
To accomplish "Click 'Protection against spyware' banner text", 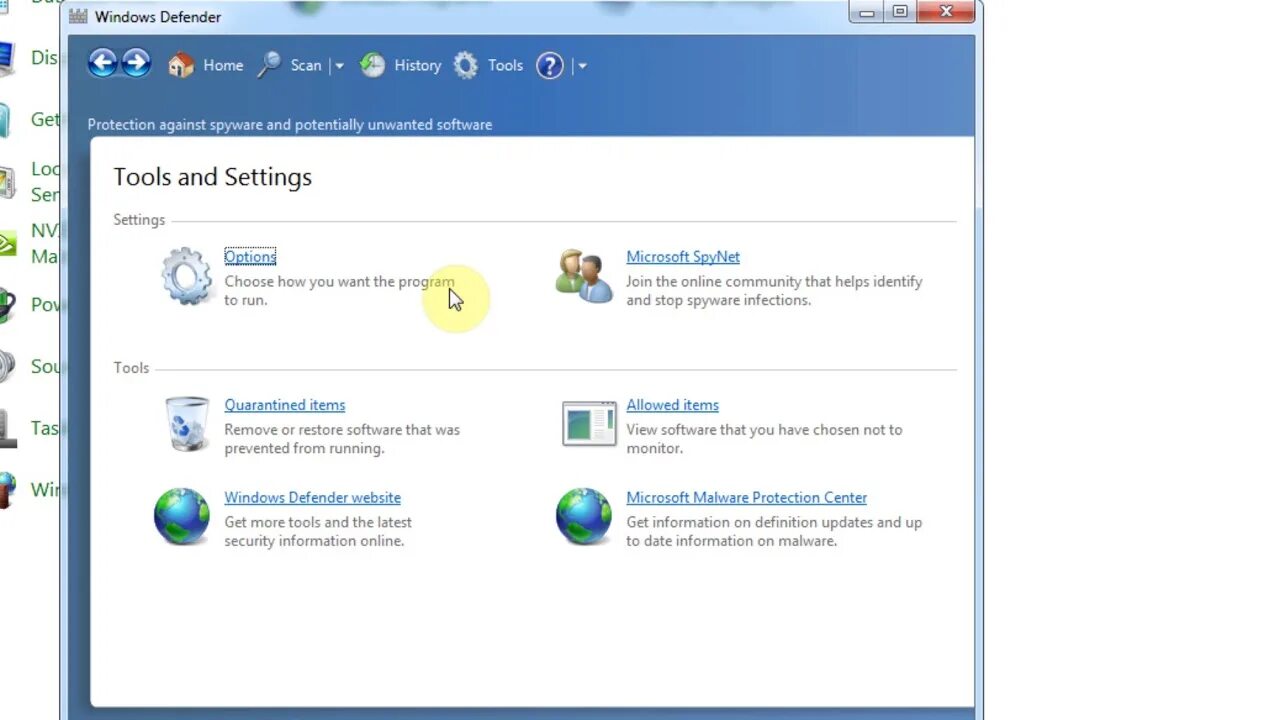I will coord(290,125).
